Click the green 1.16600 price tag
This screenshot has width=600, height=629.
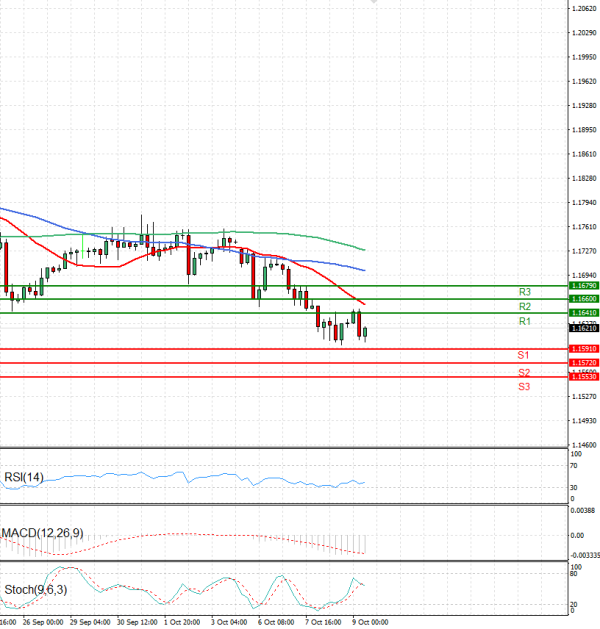coord(584,299)
